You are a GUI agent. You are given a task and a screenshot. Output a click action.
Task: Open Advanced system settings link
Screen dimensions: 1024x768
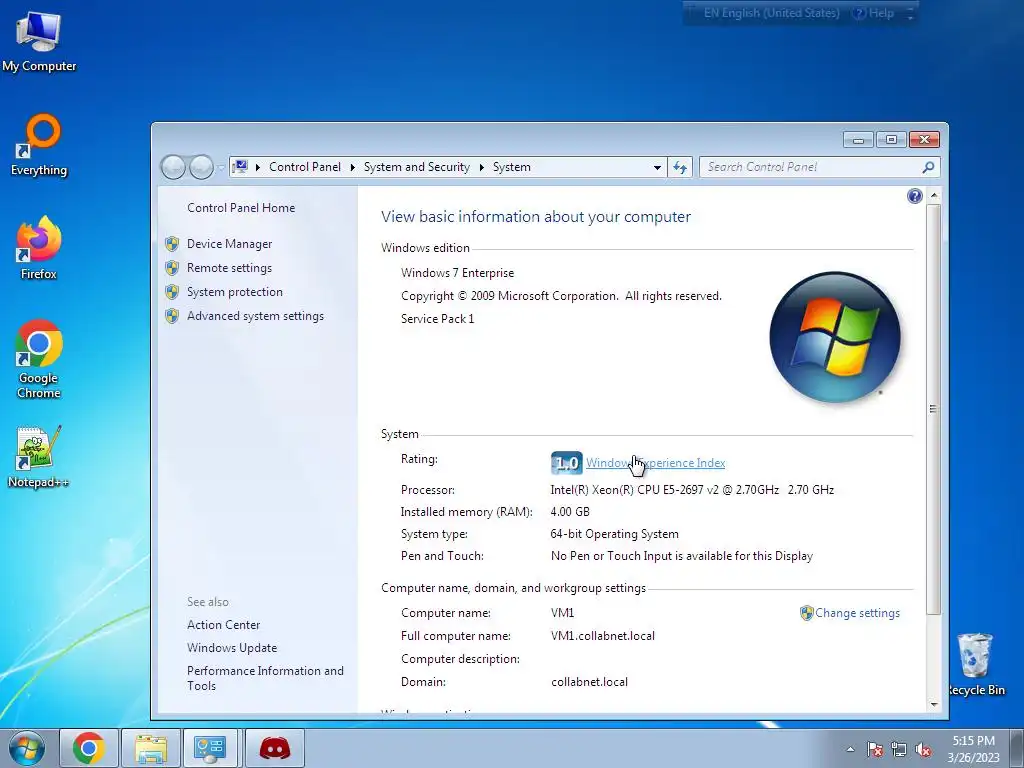tap(255, 316)
